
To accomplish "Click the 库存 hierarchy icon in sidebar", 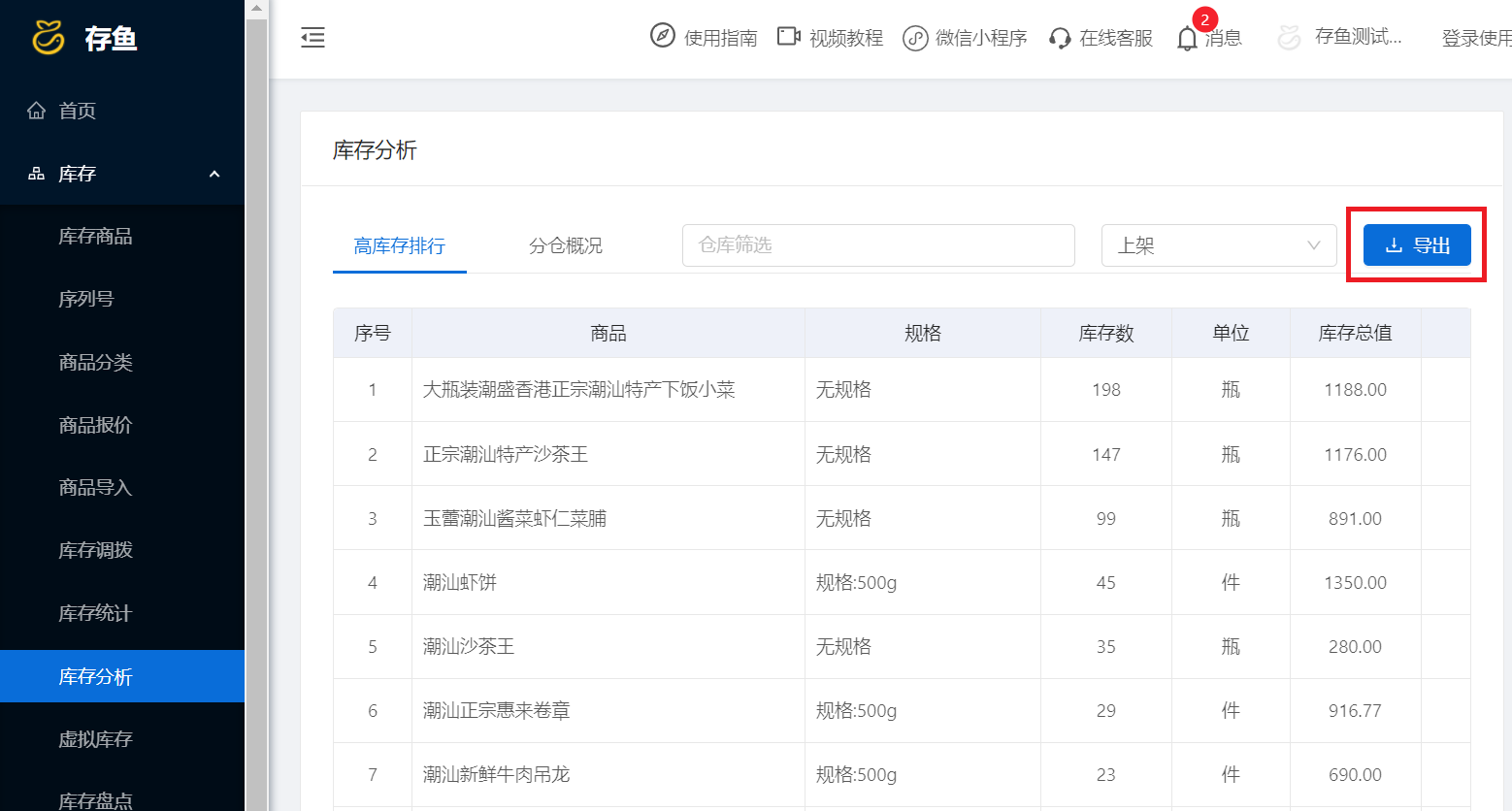I will 36,174.
